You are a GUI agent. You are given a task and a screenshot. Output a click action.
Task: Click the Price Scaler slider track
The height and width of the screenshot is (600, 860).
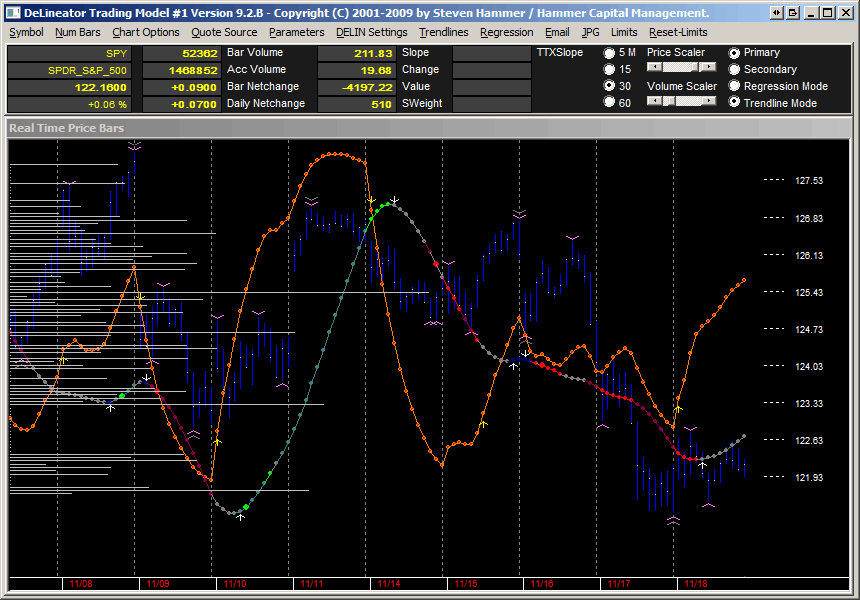pyautogui.click(x=681, y=67)
